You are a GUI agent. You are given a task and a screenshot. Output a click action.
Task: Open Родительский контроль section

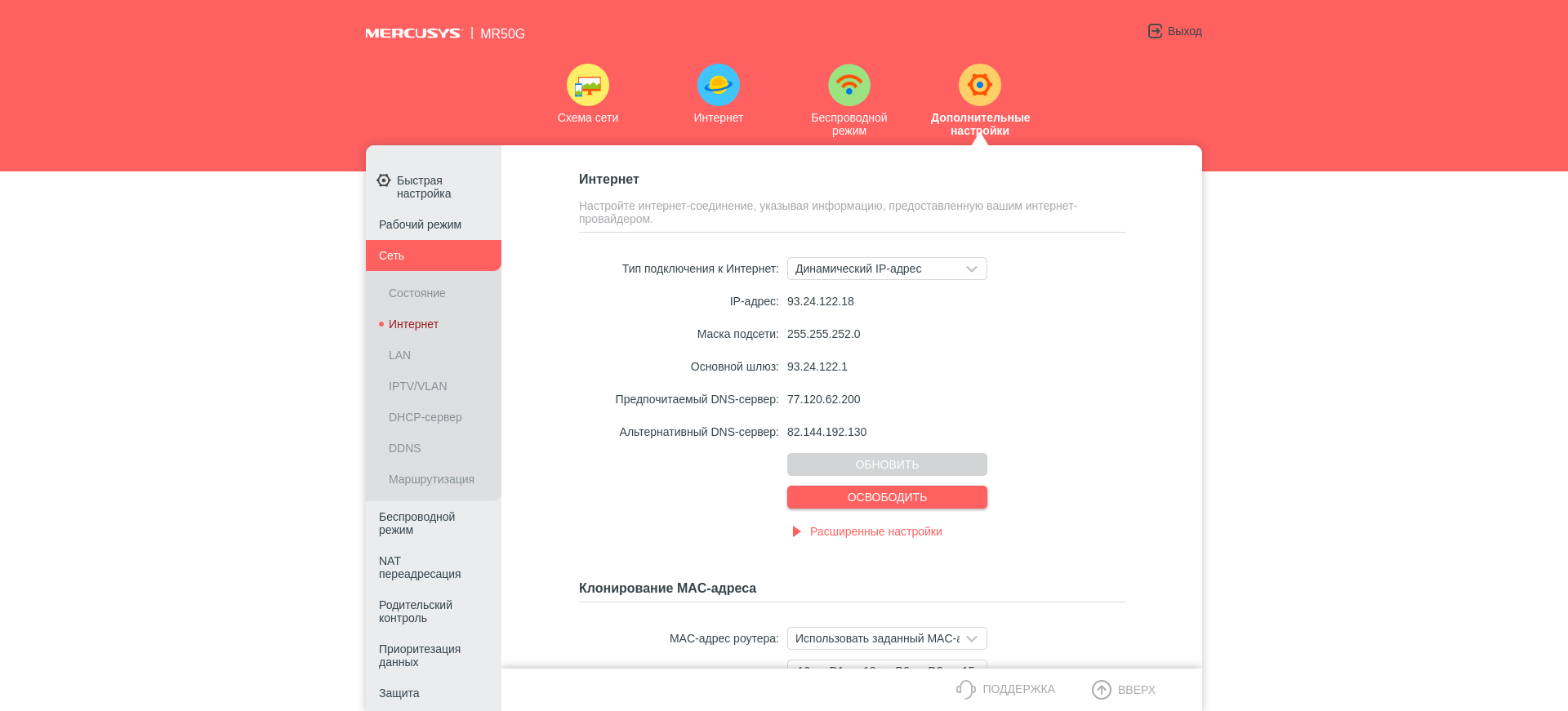tap(416, 611)
